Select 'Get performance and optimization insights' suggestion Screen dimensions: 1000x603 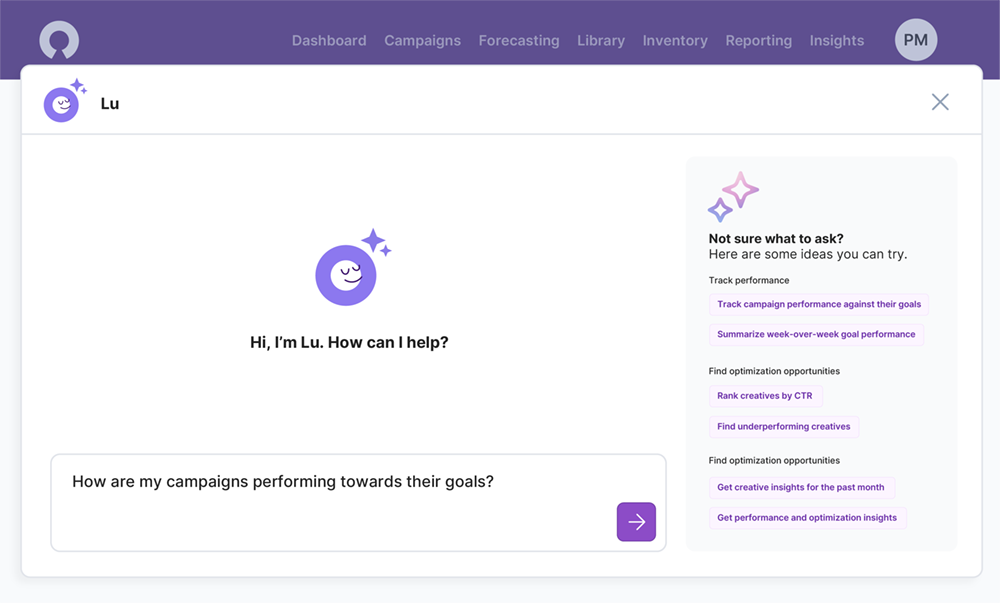pyautogui.click(x=807, y=518)
